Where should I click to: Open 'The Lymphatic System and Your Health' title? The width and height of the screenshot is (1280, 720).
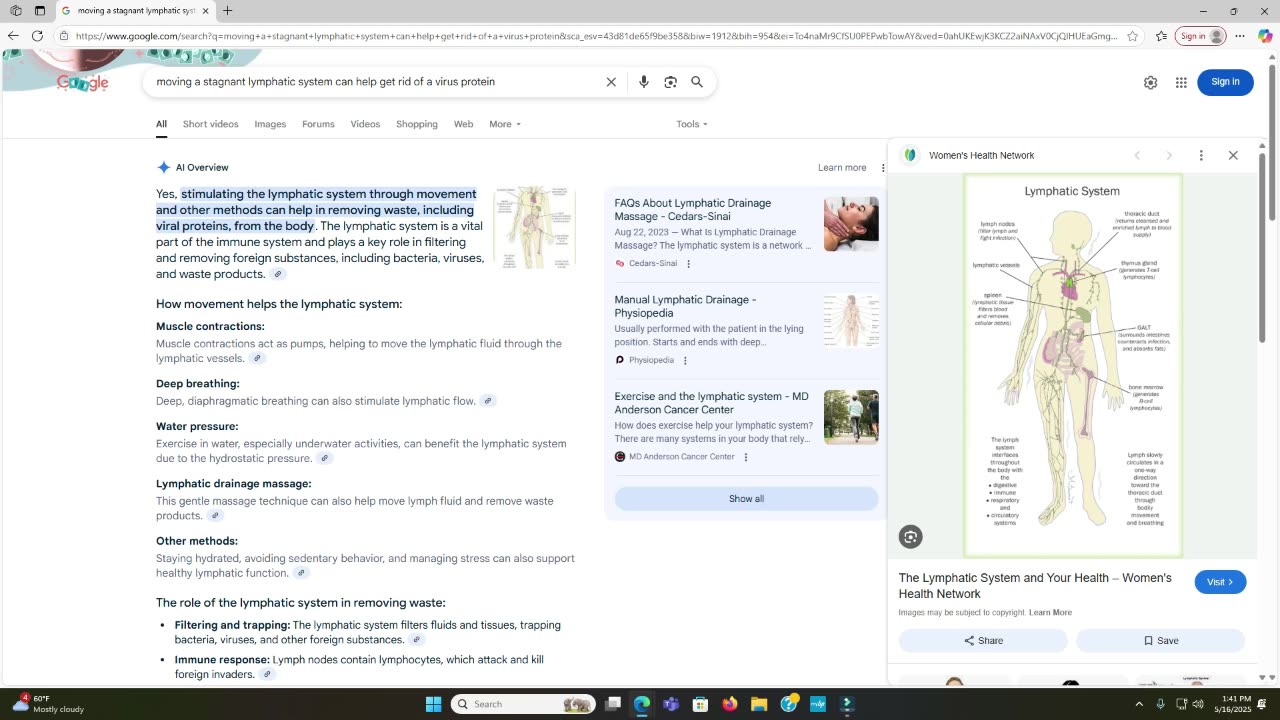point(1035,586)
